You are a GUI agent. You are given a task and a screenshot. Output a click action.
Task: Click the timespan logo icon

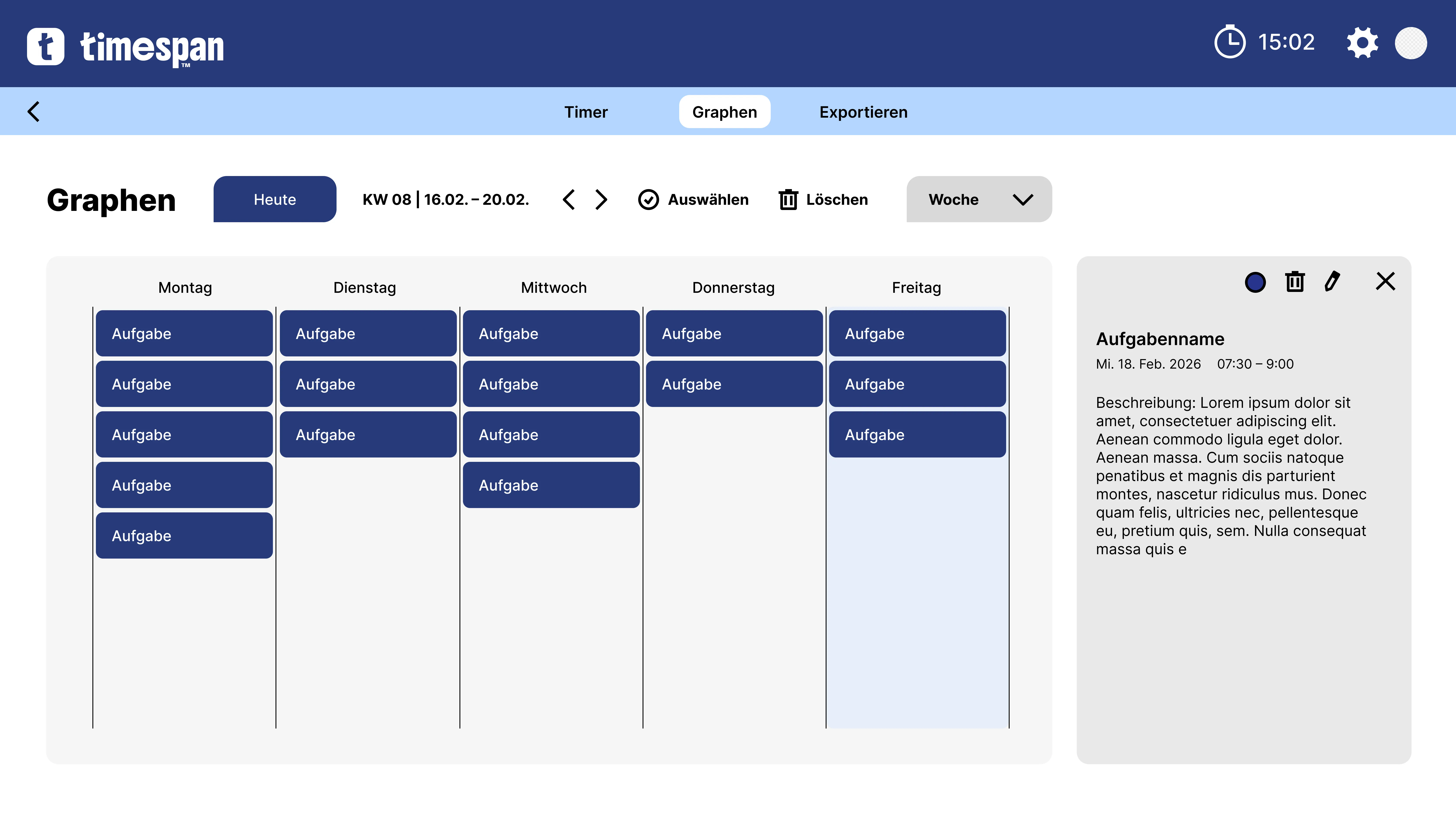[46, 46]
